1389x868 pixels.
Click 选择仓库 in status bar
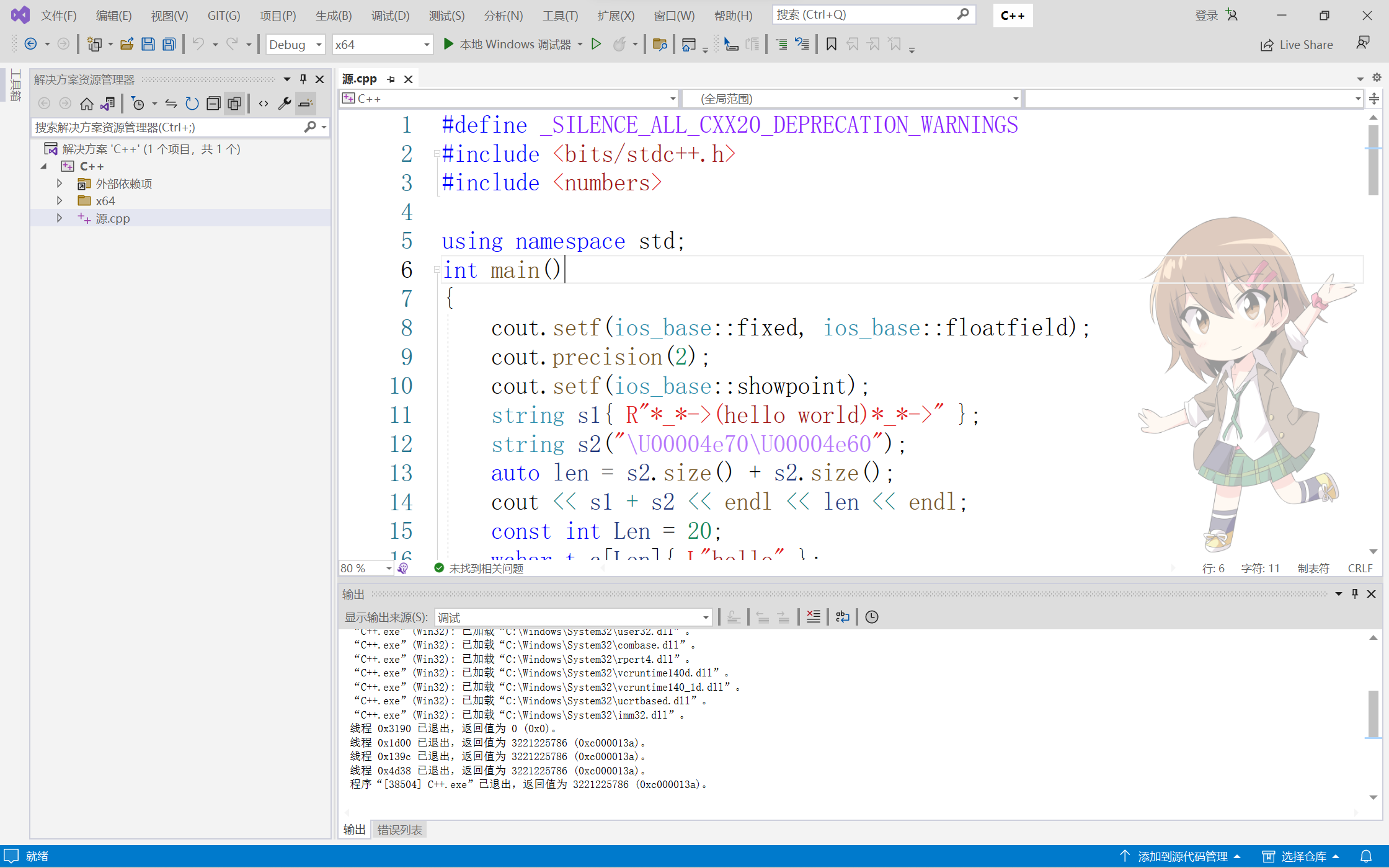pyautogui.click(x=1301, y=856)
